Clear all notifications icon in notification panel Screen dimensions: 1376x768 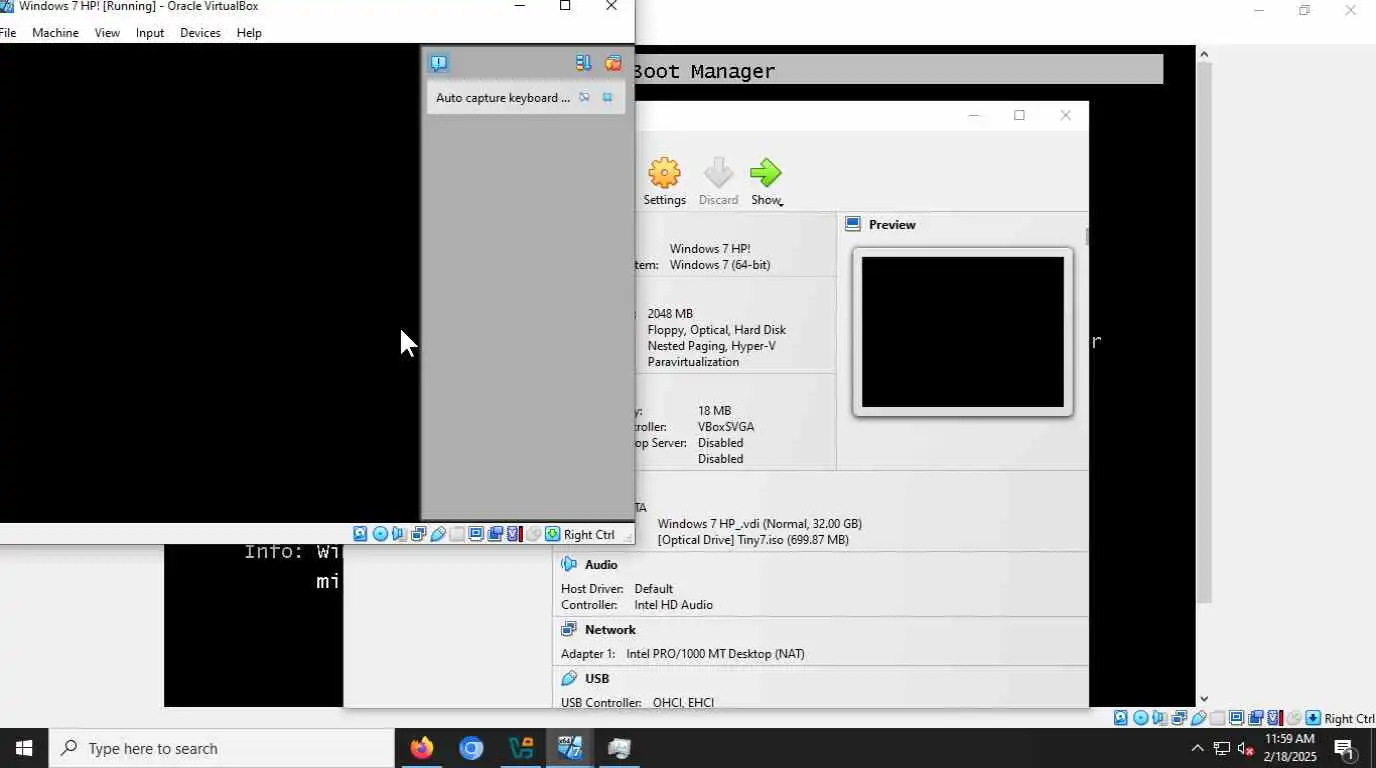613,63
